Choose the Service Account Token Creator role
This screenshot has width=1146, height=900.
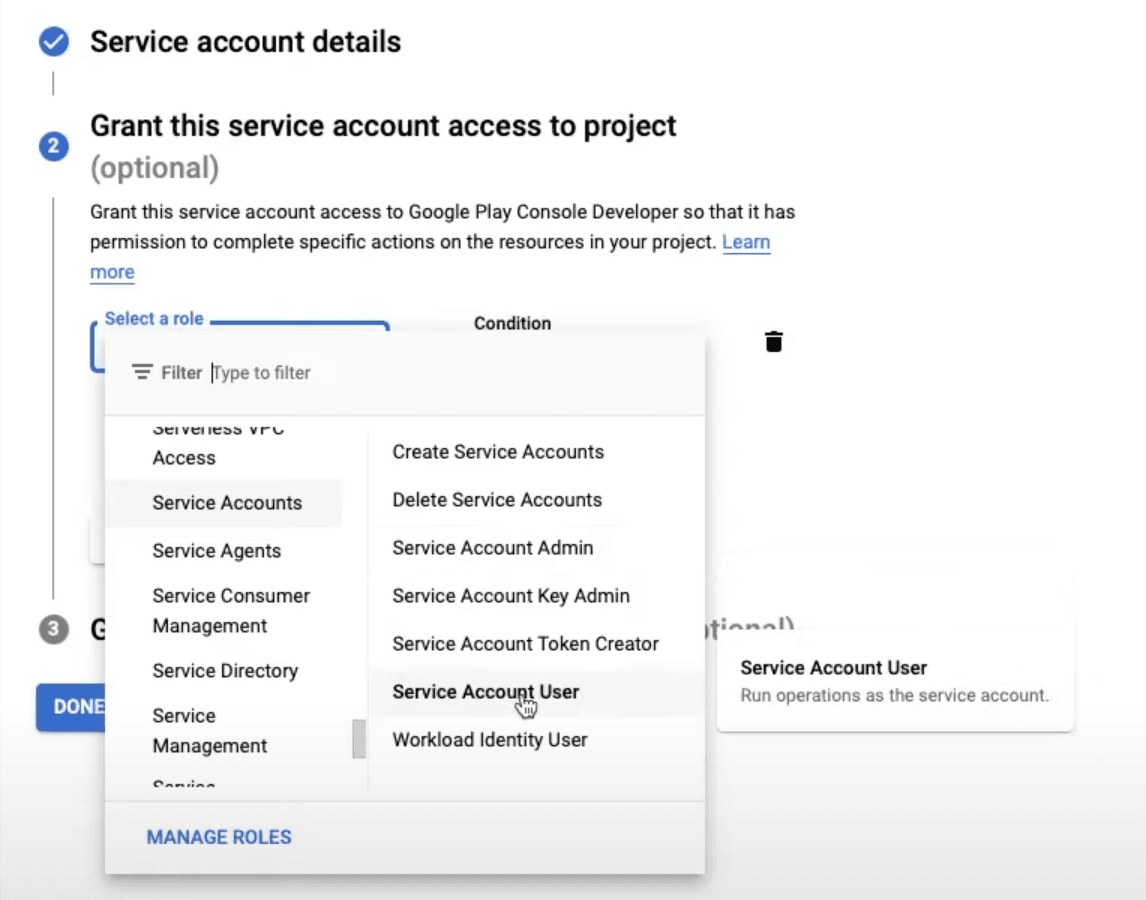tap(525, 644)
